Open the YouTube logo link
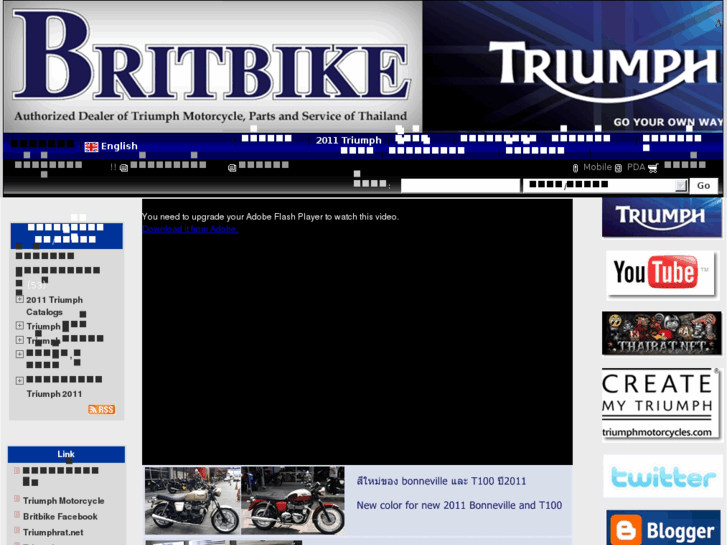 tap(662, 274)
